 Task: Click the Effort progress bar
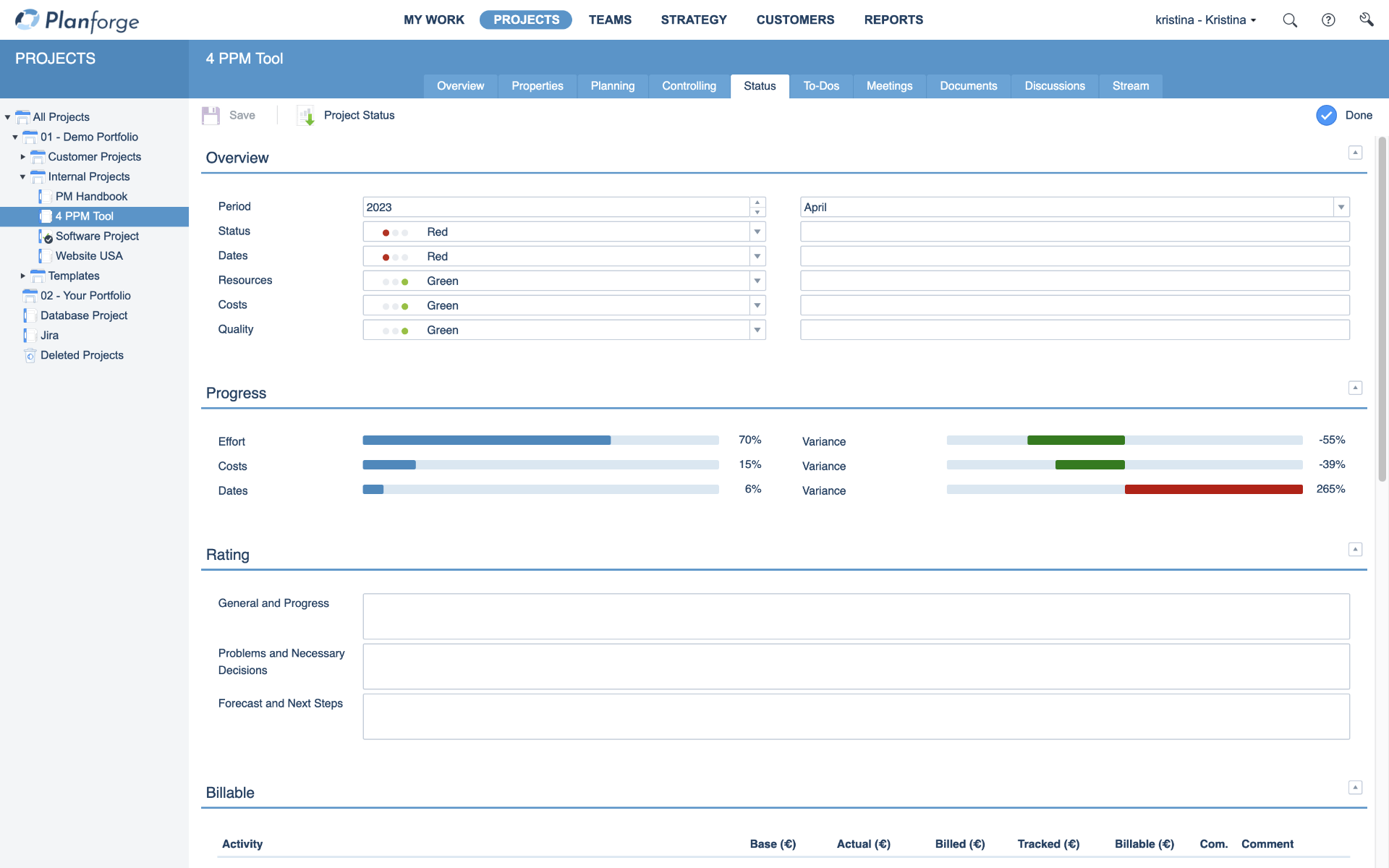pyautogui.click(x=540, y=441)
